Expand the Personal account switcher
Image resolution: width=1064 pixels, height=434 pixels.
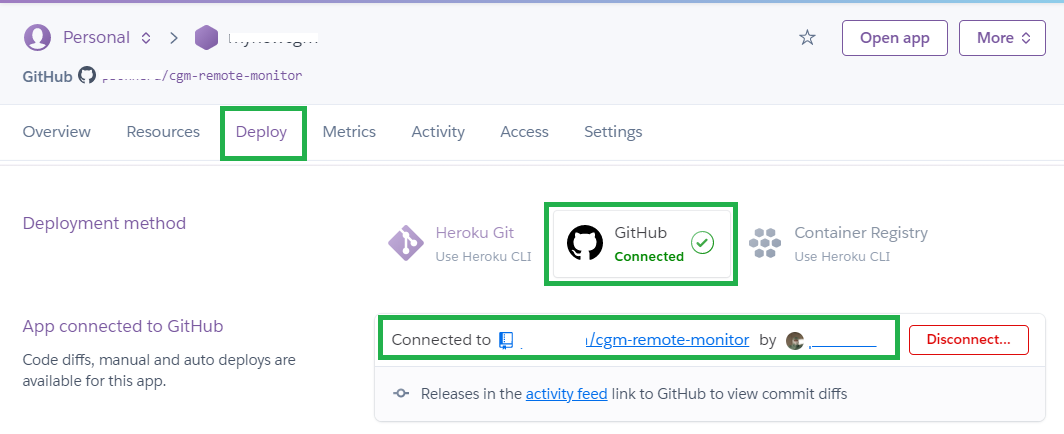(x=106, y=37)
